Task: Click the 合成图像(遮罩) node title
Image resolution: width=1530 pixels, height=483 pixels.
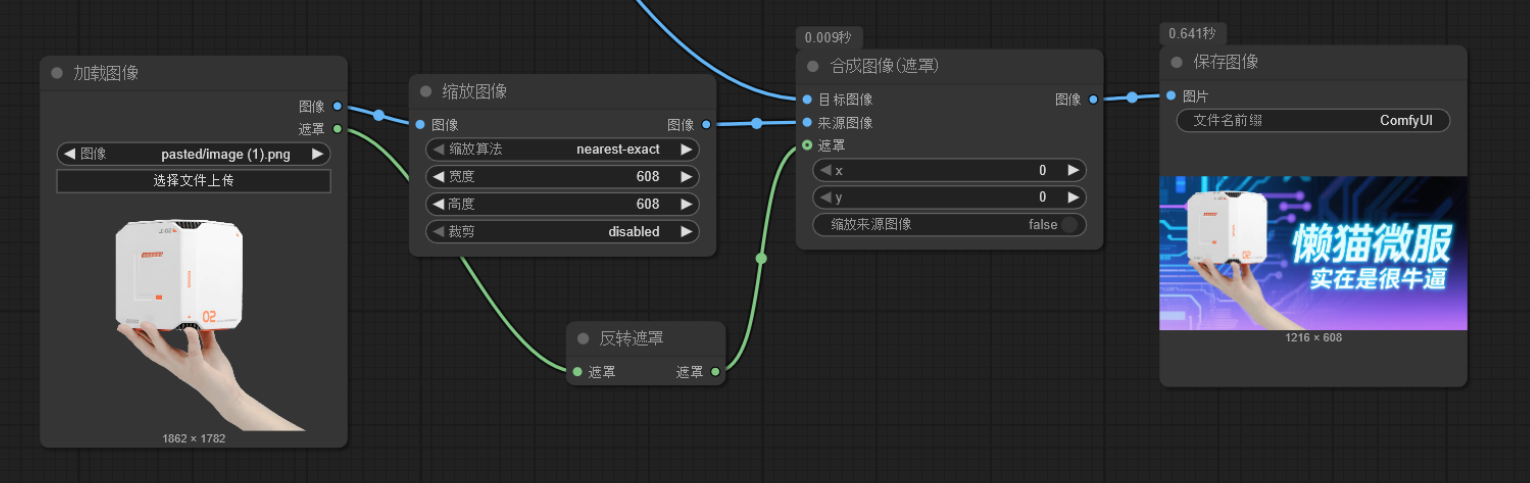Action: [884, 66]
